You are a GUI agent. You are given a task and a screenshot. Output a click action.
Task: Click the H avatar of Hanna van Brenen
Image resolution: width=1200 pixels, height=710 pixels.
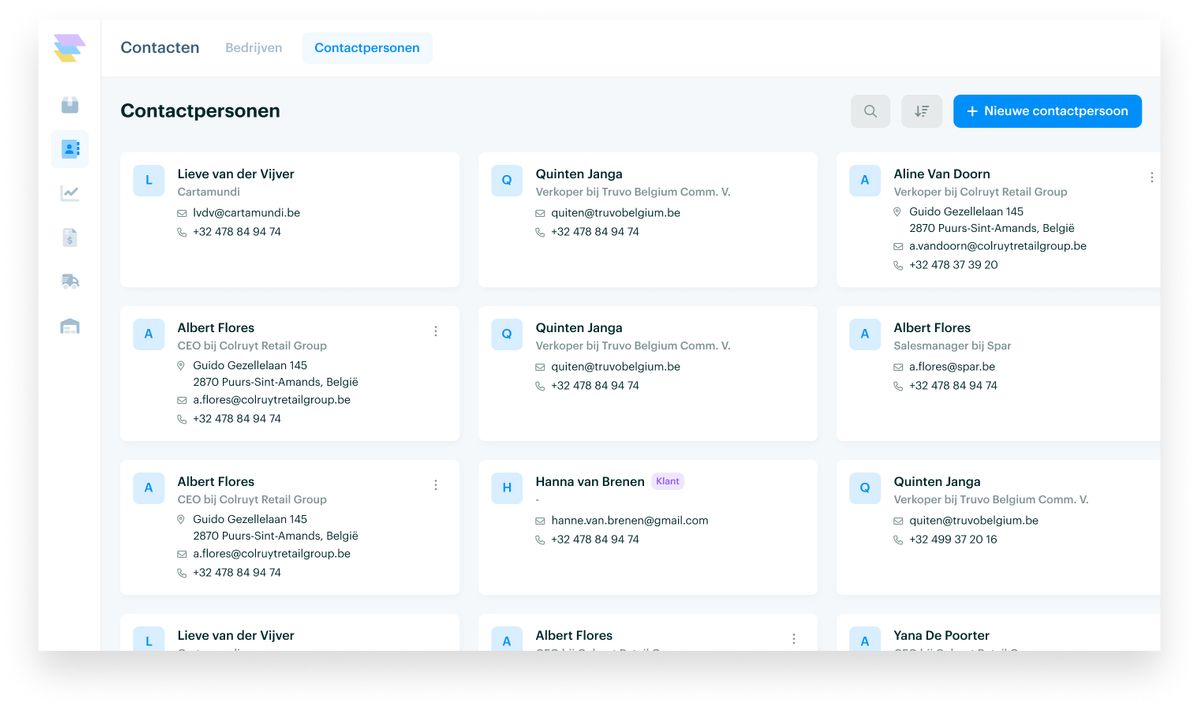(506, 488)
